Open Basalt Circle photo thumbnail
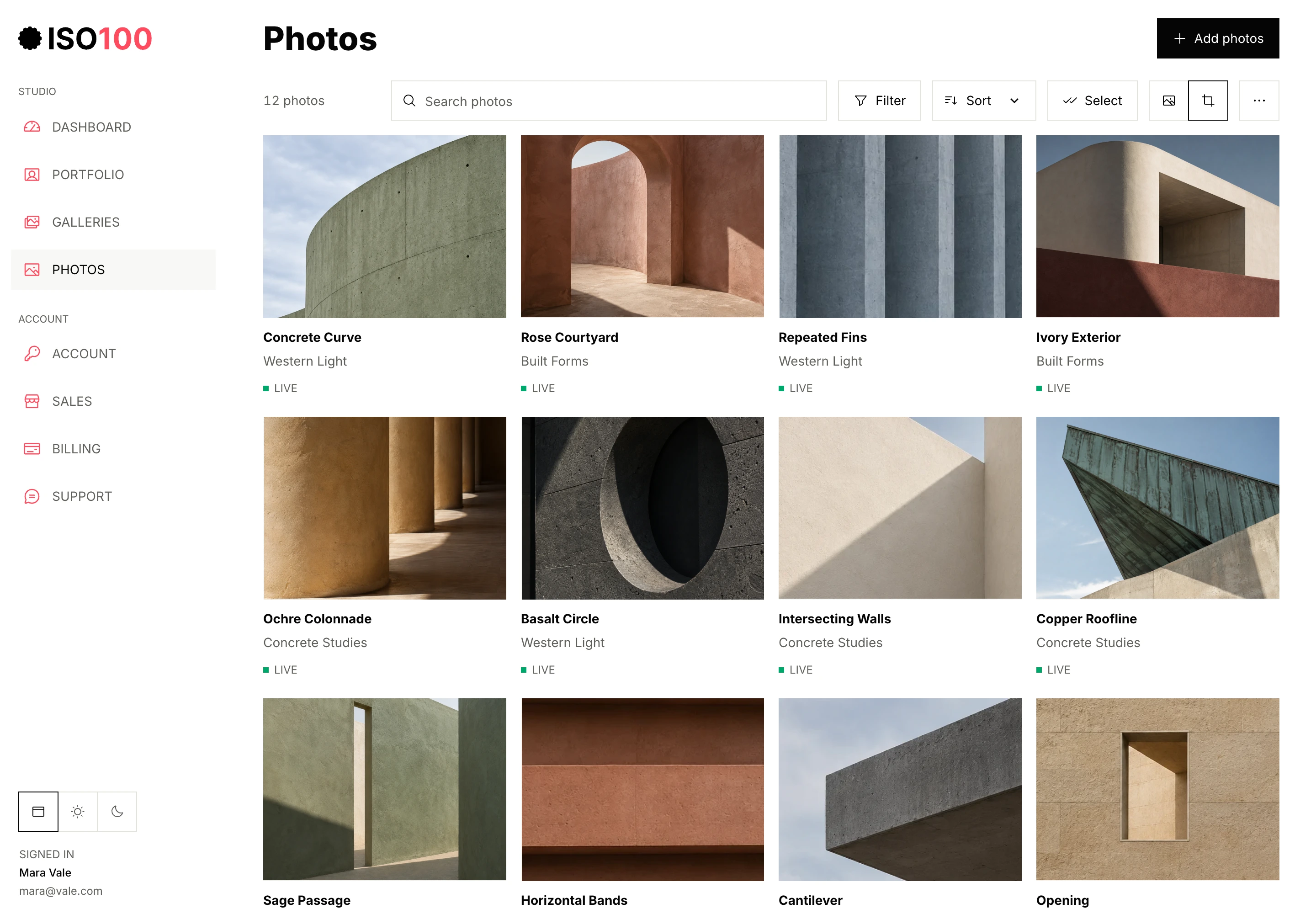Image resolution: width=1316 pixels, height=914 pixels. 642,508
